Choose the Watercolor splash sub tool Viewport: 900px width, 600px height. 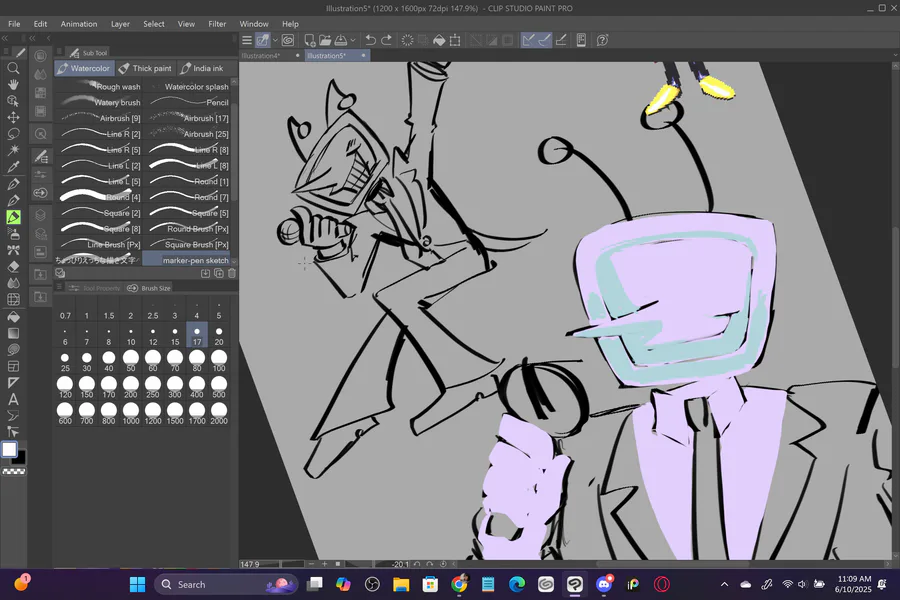click(187, 87)
